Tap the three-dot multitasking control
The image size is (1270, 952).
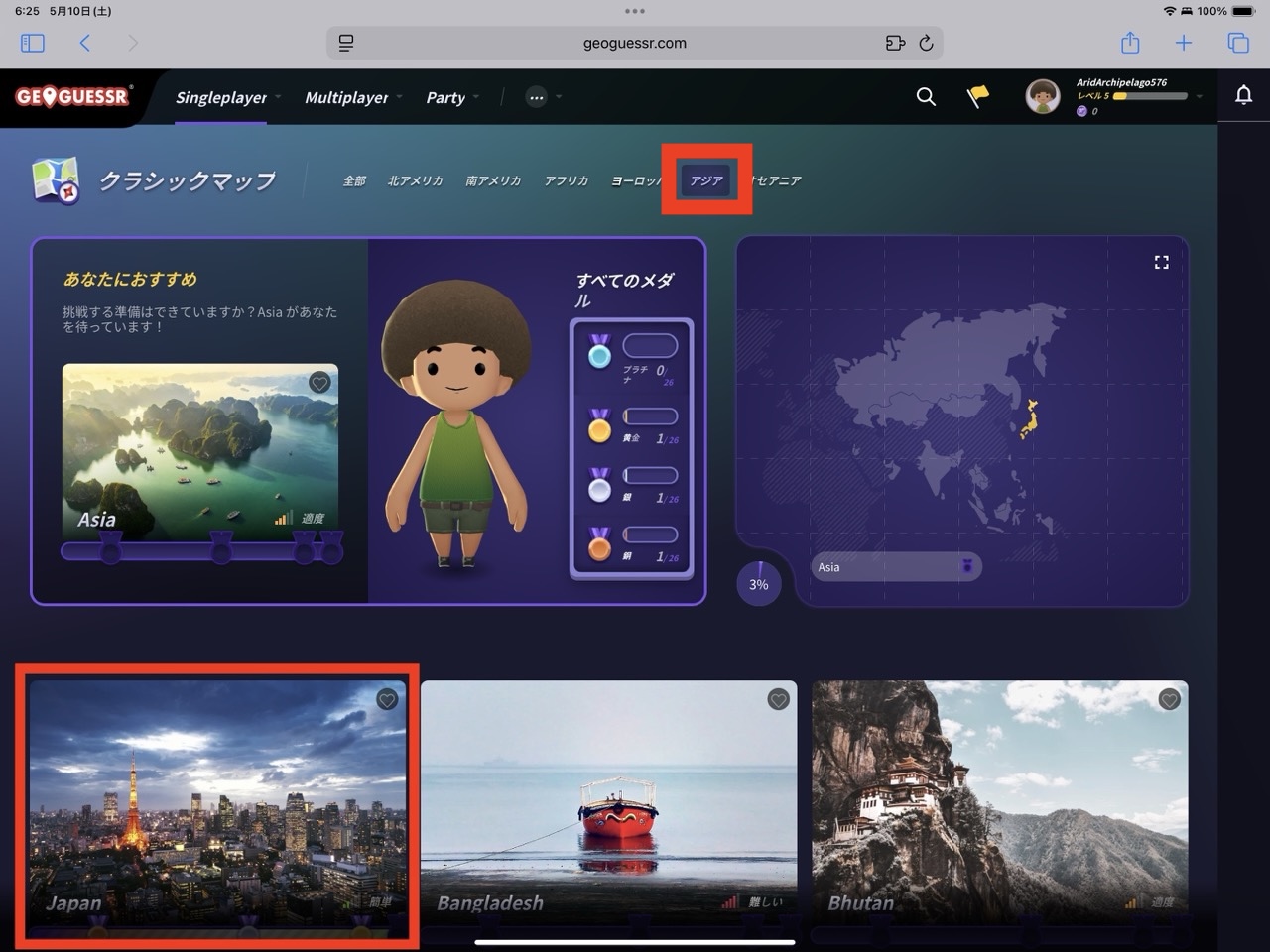point(635,11)
